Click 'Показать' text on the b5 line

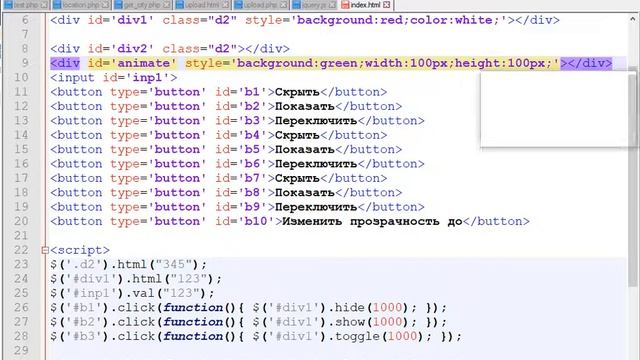(305, 150)
